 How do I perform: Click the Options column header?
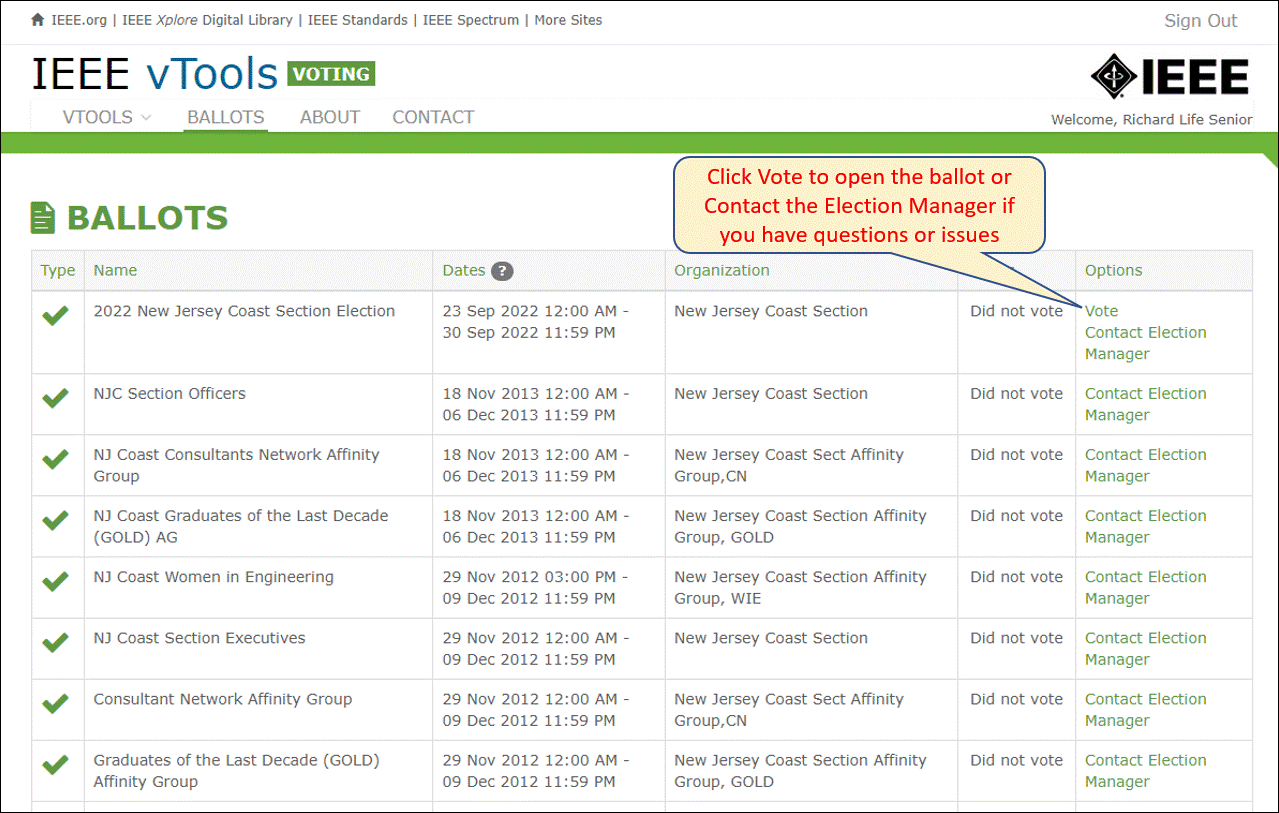tap(1114, 270)
